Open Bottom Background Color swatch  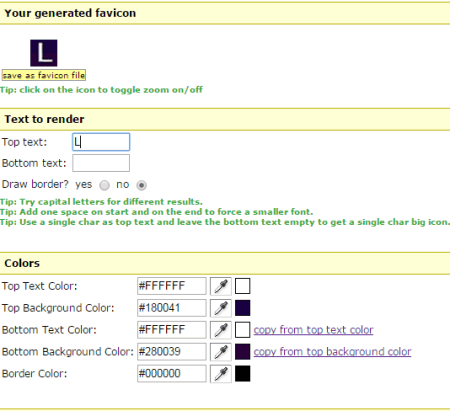(243, 352)
